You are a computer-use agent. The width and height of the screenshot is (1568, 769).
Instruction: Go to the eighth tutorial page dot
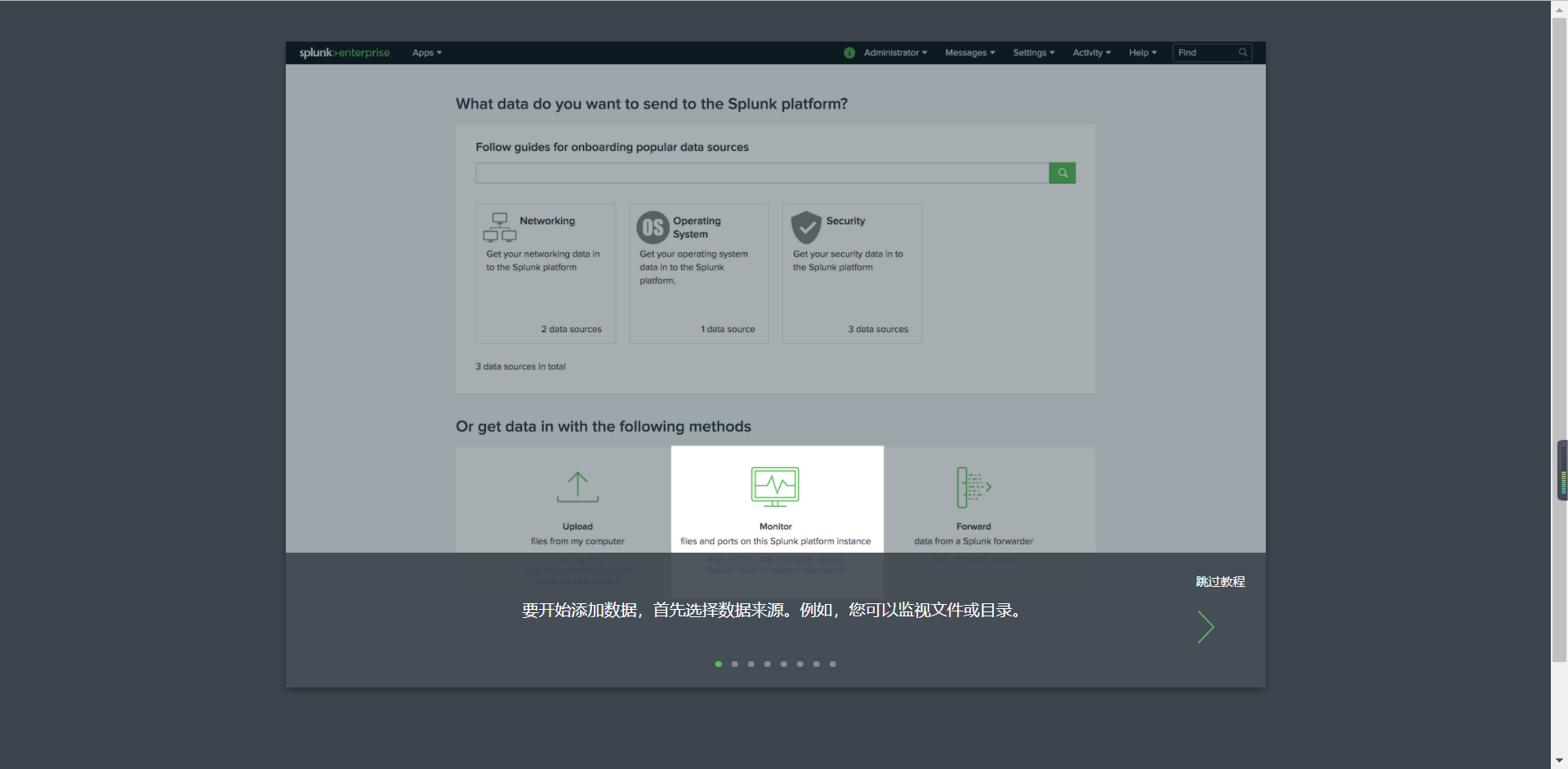pyautogui.click(x=833, y=665)
